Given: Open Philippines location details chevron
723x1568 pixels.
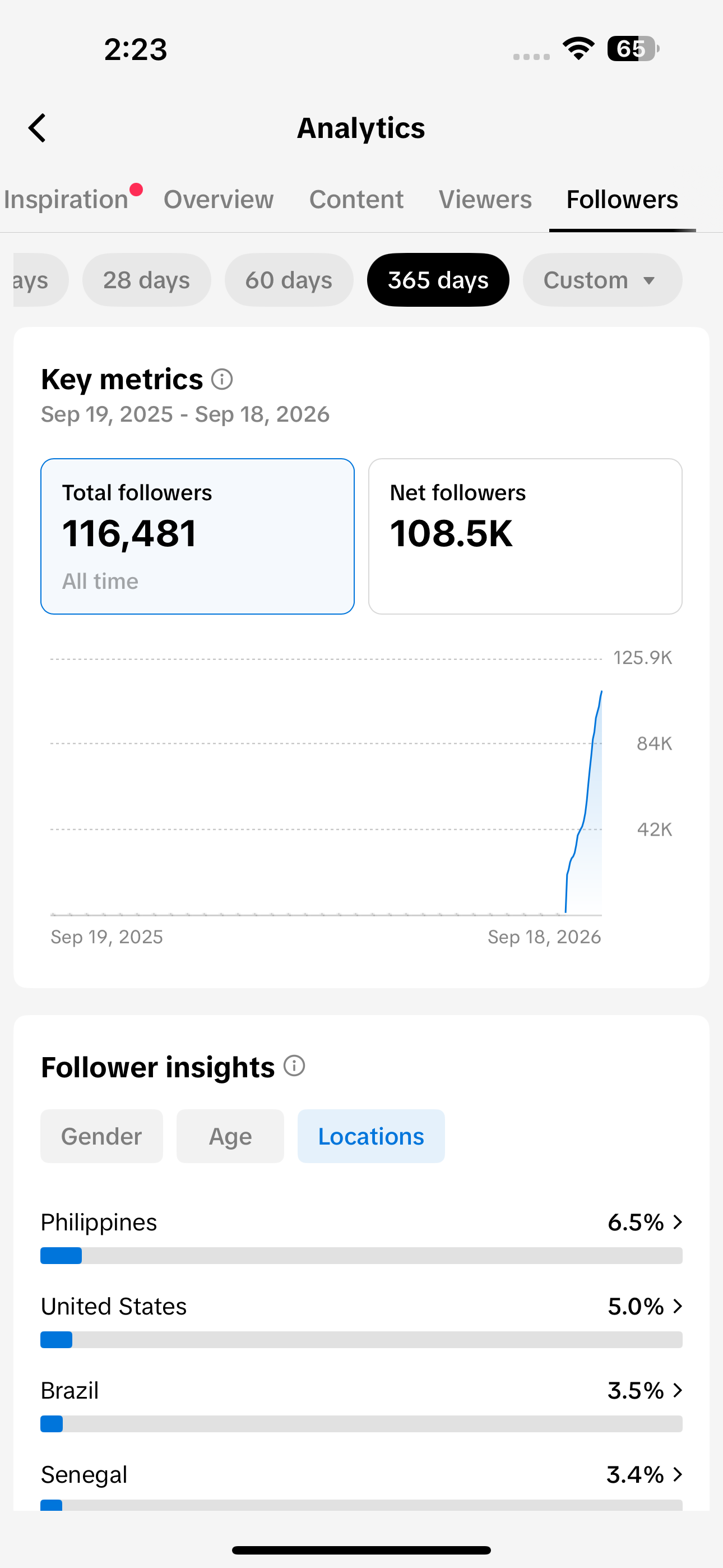Looking at the screenshot, I should pyautogui.click(x=678, y=1222).
